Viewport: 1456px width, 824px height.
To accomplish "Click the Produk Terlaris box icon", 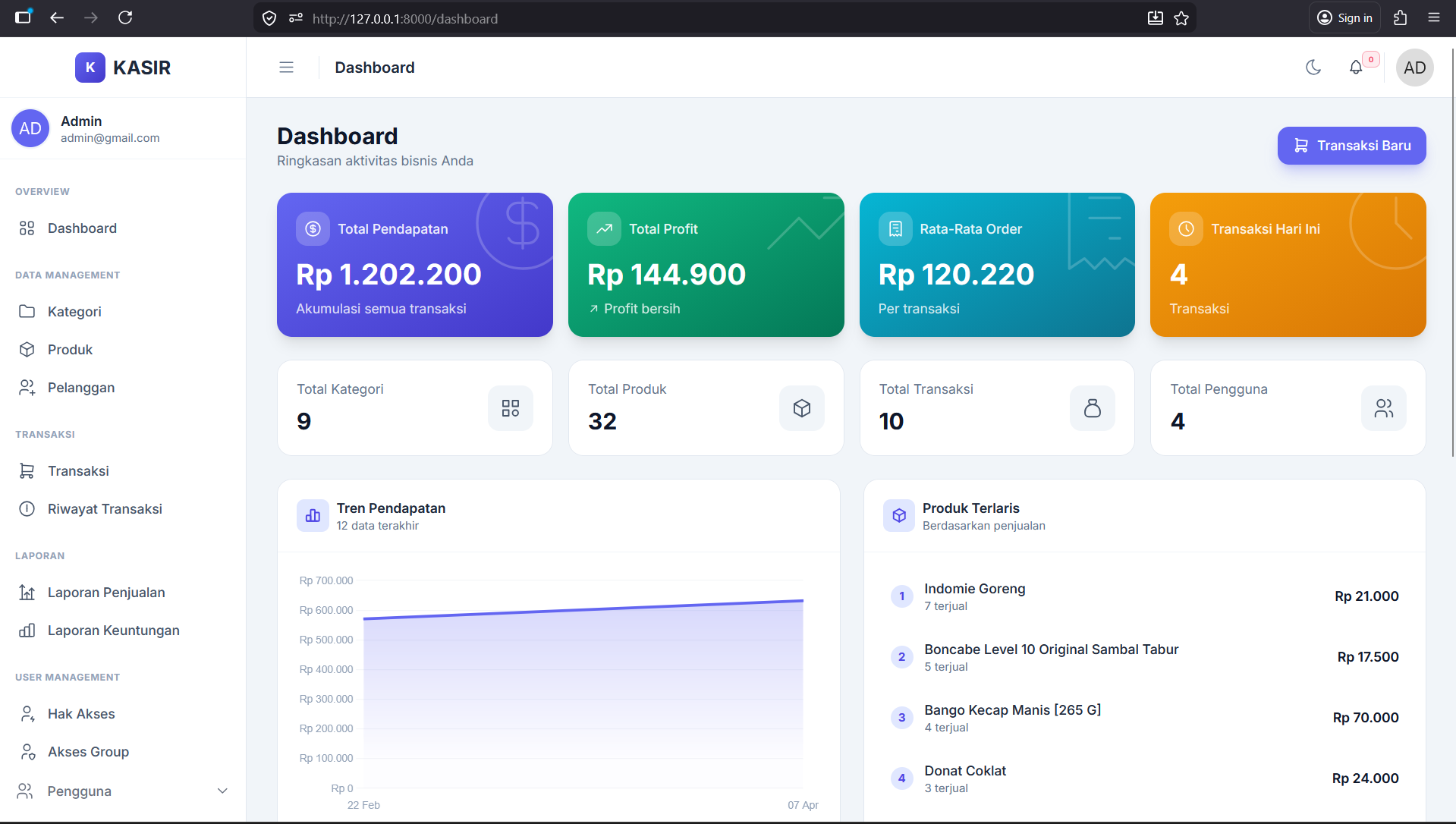I will tap(899, 516).
